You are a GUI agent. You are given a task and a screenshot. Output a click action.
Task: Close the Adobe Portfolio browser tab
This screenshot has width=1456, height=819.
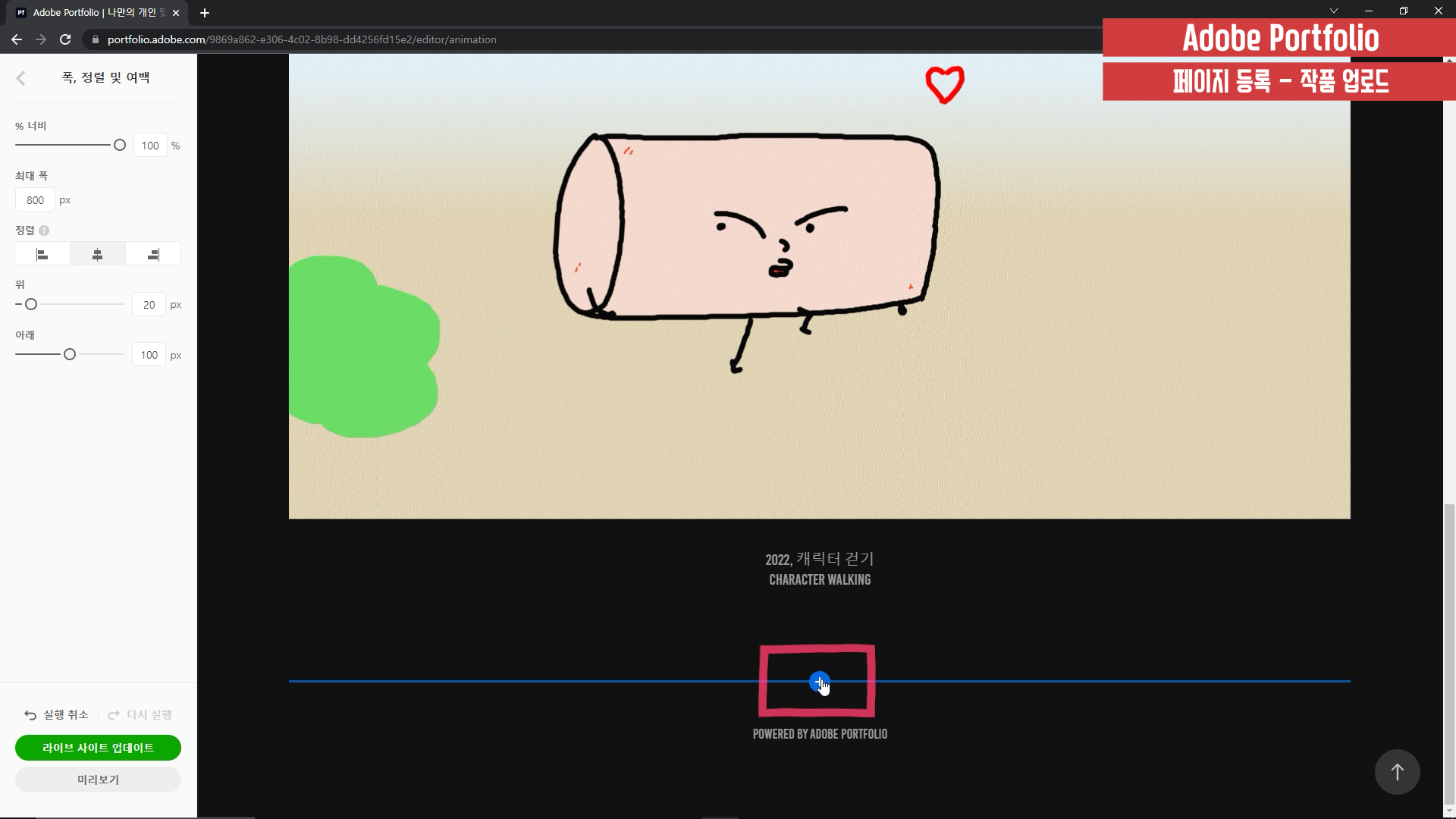pyautogui.click(x=176, y=13)
